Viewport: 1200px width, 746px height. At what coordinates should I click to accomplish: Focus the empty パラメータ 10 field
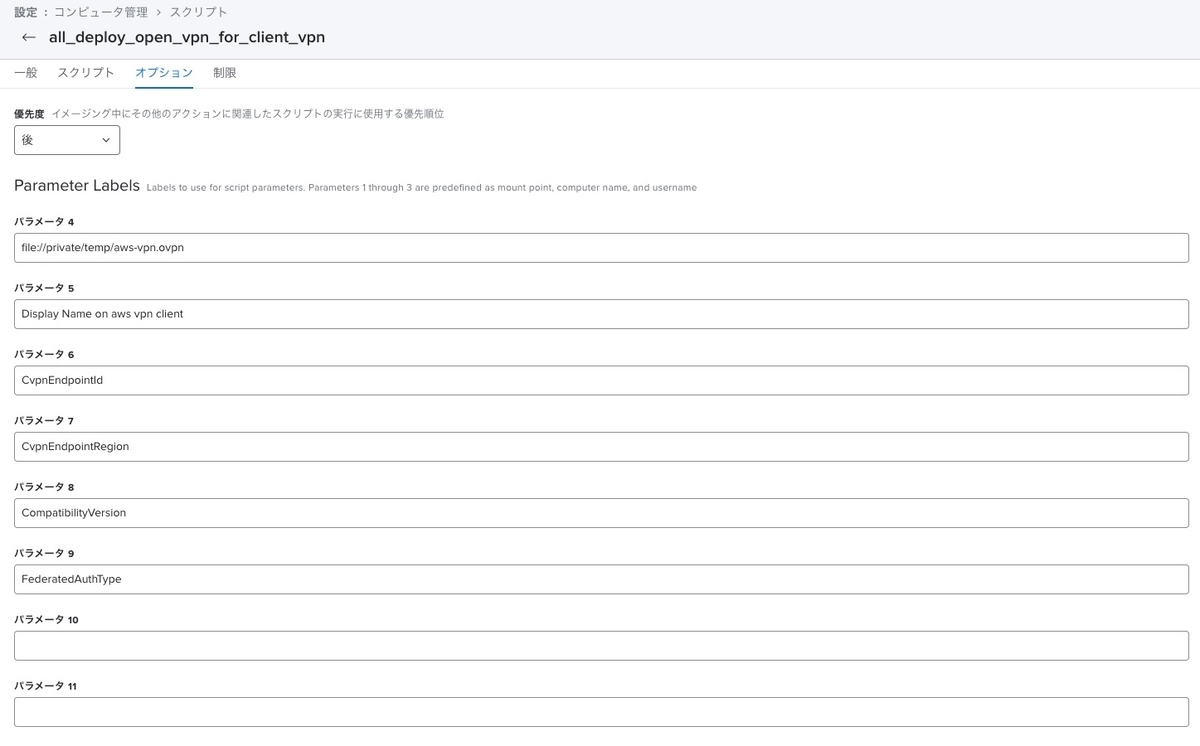pos(601,645)
